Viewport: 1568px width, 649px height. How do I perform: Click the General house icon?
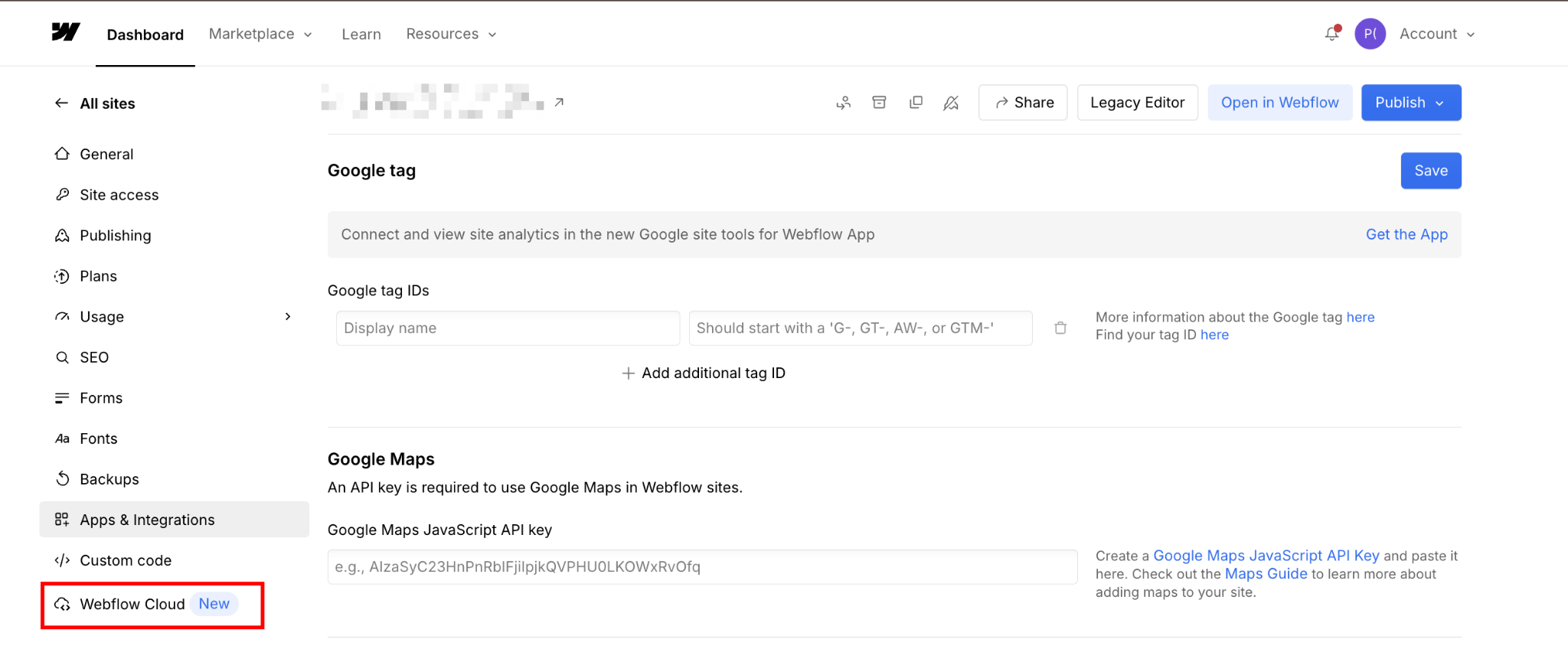62,154
